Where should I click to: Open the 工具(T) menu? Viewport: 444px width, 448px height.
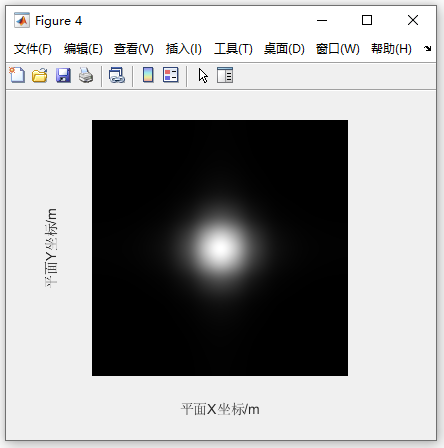233,49
